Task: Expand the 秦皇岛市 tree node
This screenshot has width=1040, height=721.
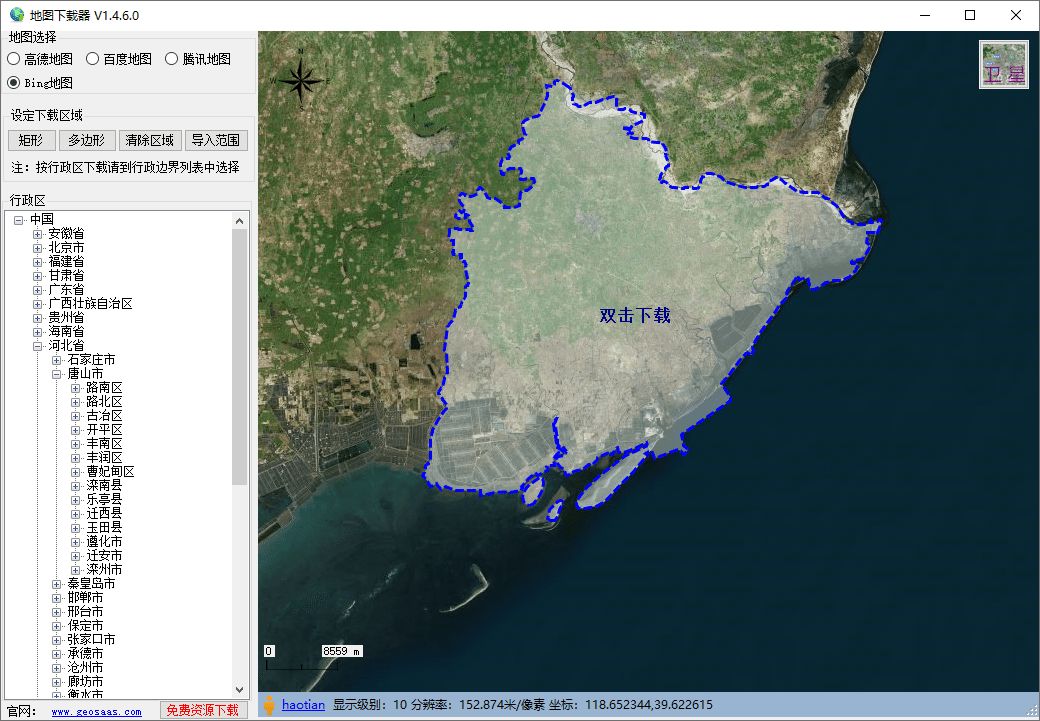Action: point(56,584)
